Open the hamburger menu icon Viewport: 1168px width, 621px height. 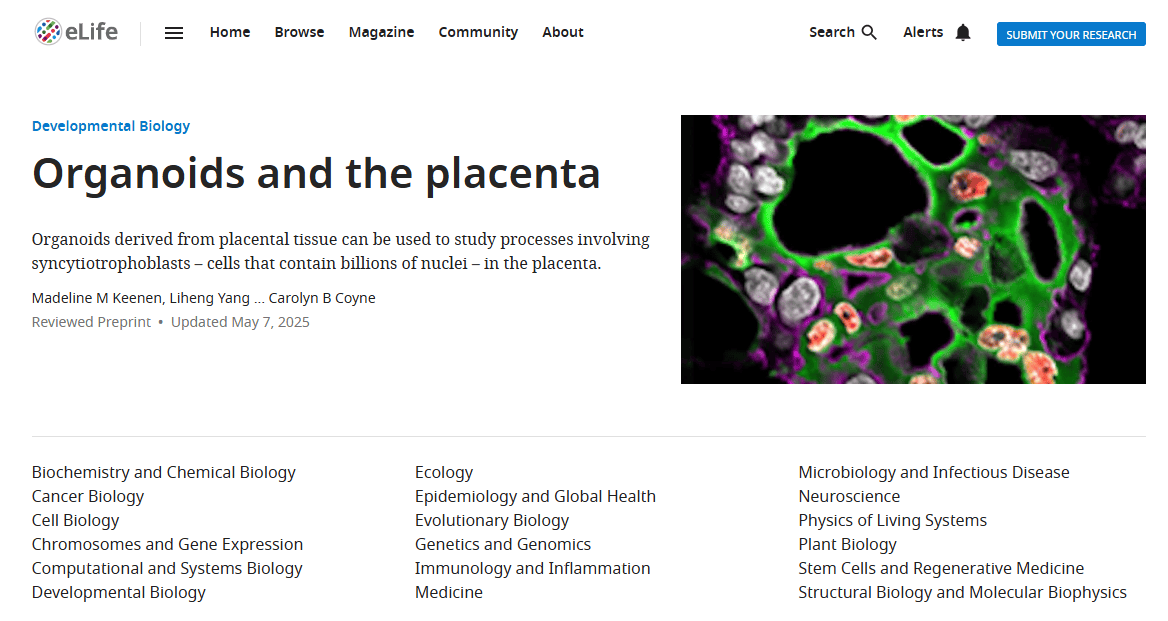click(x=174, y=33)
